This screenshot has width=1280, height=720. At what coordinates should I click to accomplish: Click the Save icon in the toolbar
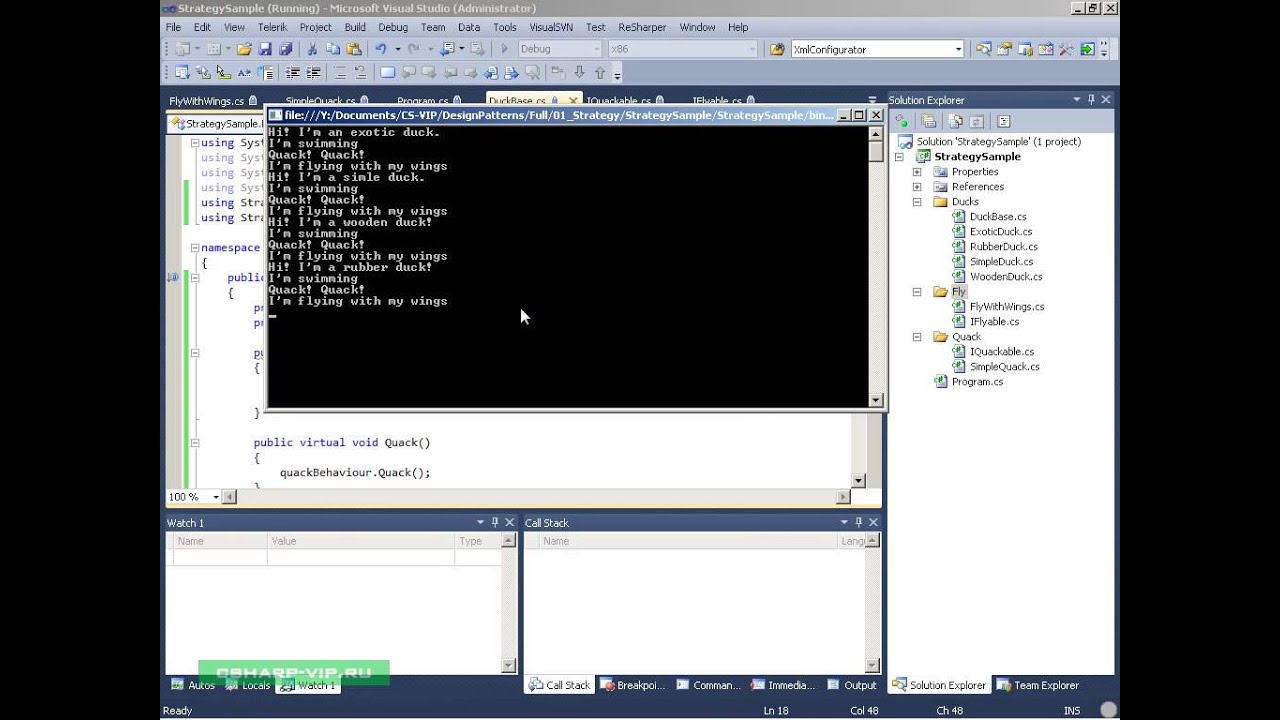coord(265,49)
